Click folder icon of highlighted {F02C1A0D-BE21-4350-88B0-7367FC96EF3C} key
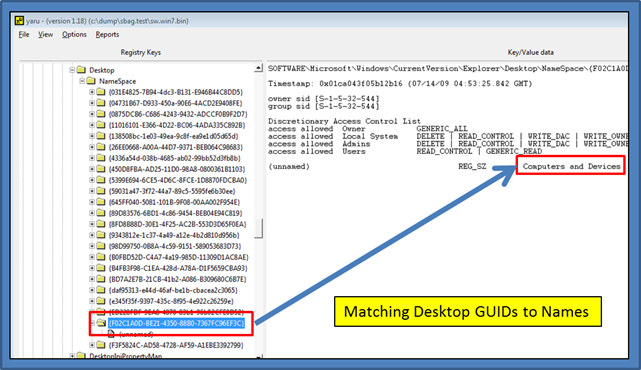 pyautogui.click(x=101, y=323)
